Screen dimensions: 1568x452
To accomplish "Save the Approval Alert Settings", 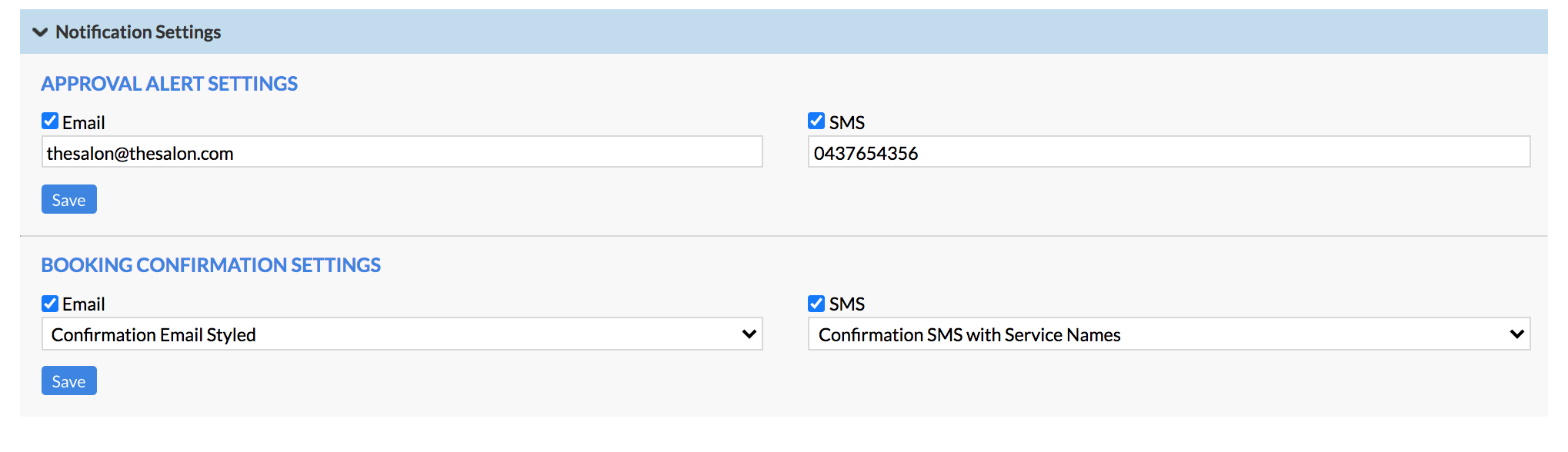I will (x=69, y=200).
